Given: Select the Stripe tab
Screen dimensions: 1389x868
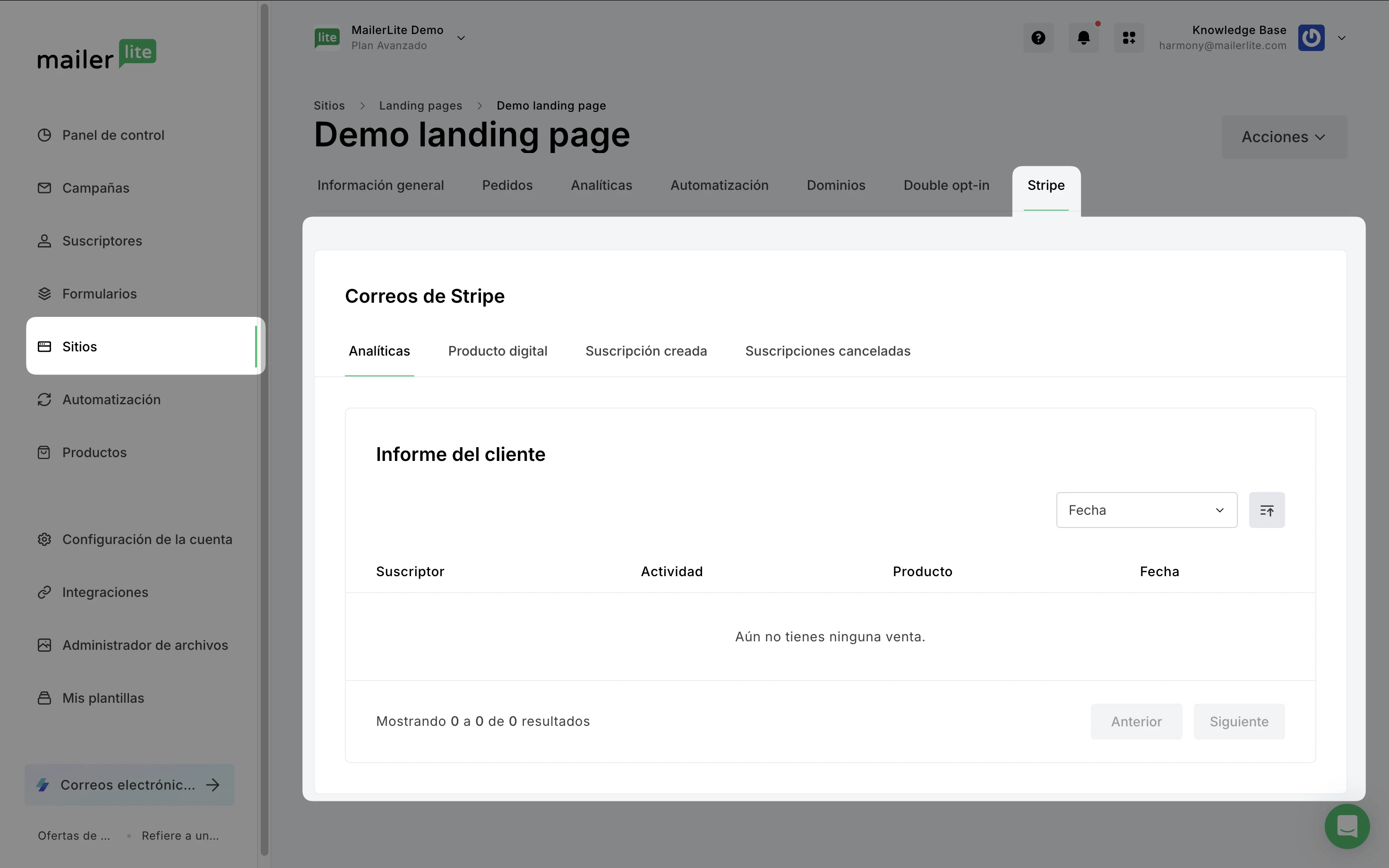Looking at the screenshot, I should [x=1046, y=186].
